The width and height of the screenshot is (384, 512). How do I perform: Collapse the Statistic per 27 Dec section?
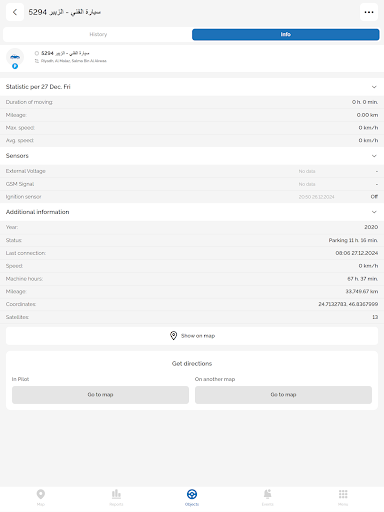[x=374, y=87]
